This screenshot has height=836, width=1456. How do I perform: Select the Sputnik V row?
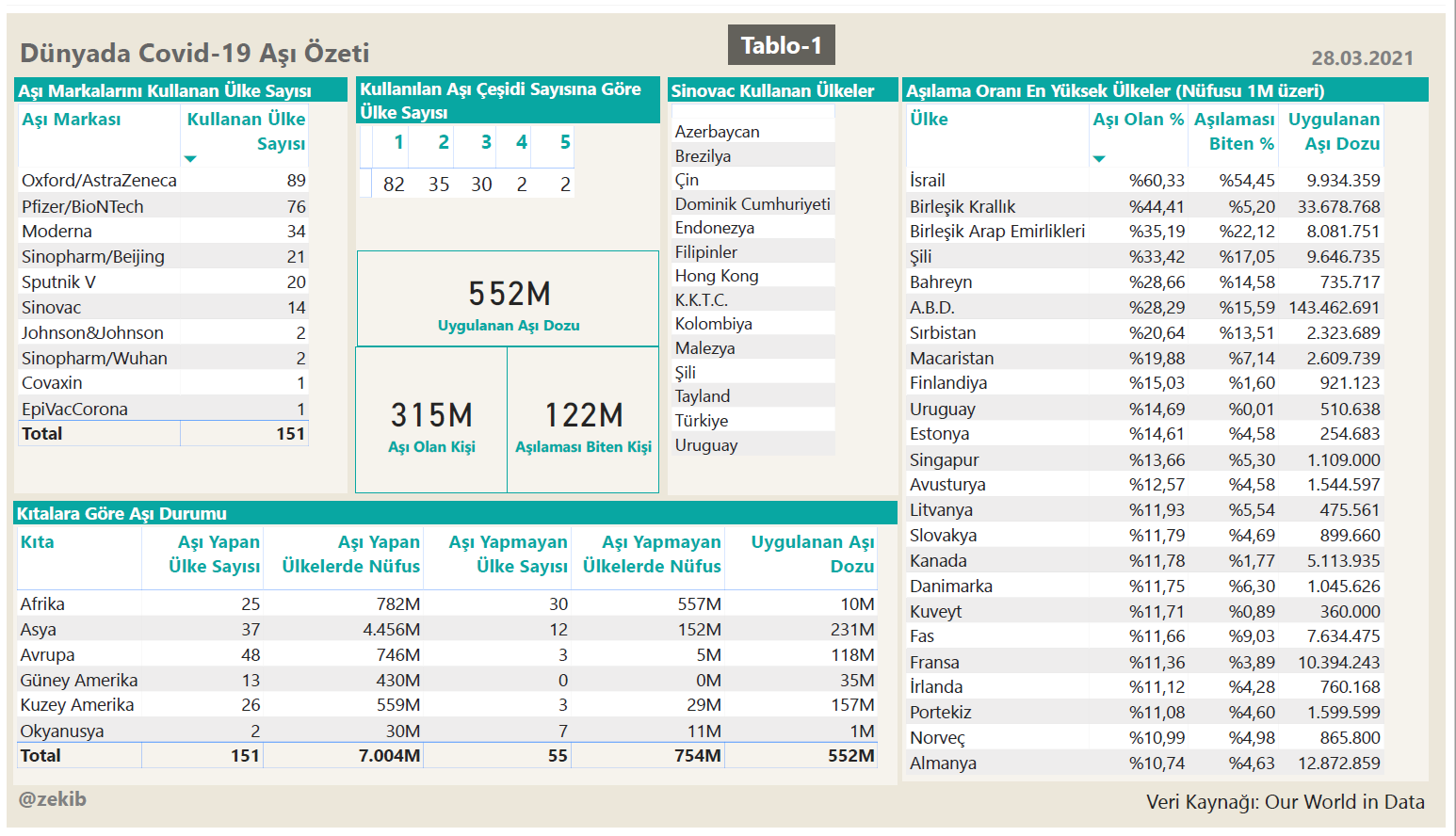point(163,282)
